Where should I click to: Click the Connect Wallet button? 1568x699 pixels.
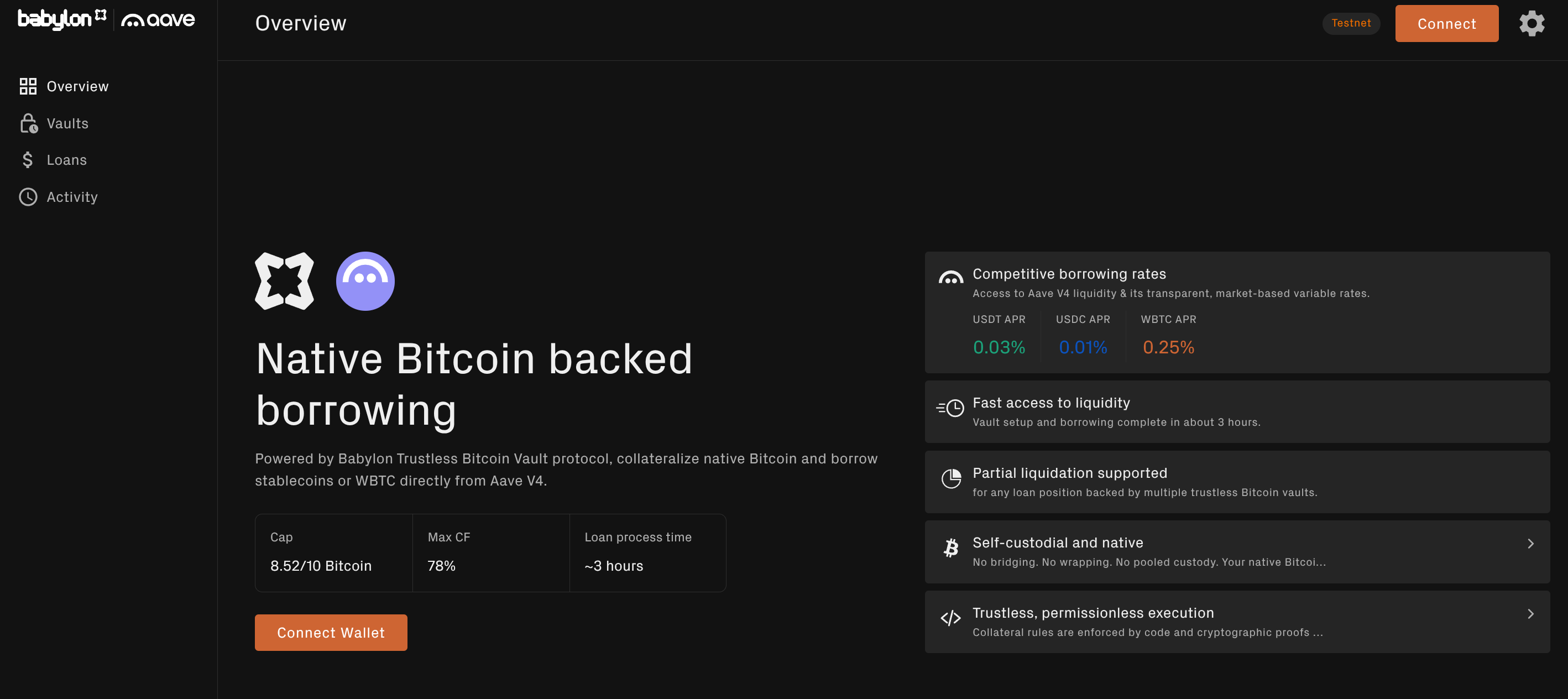(331, 633)
